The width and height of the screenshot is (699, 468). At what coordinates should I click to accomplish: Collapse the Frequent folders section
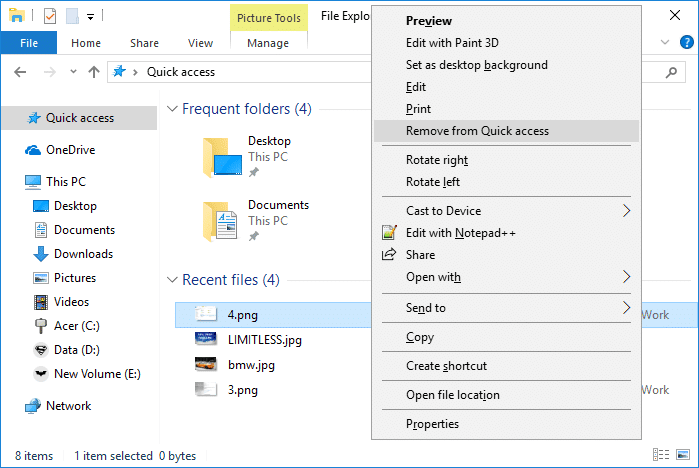coord(172,108)
